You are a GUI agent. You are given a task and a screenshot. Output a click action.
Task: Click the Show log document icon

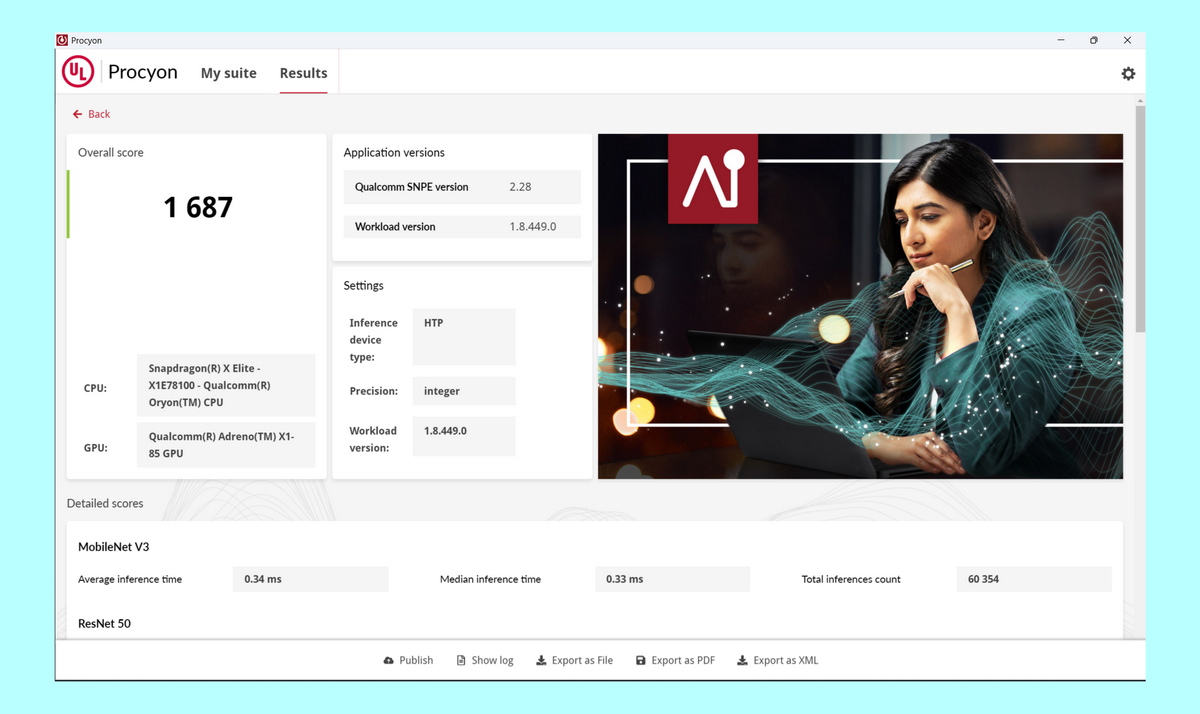tap(461, 660)
